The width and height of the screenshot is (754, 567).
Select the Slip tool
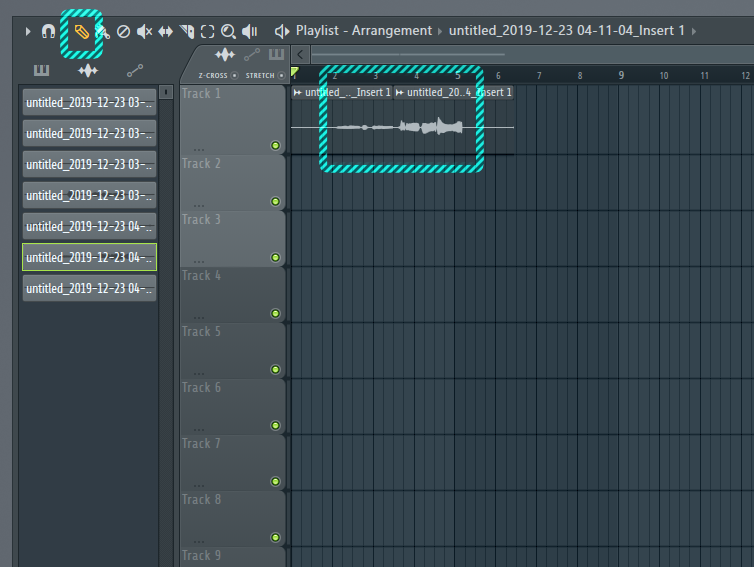click(x=165, y=32)
